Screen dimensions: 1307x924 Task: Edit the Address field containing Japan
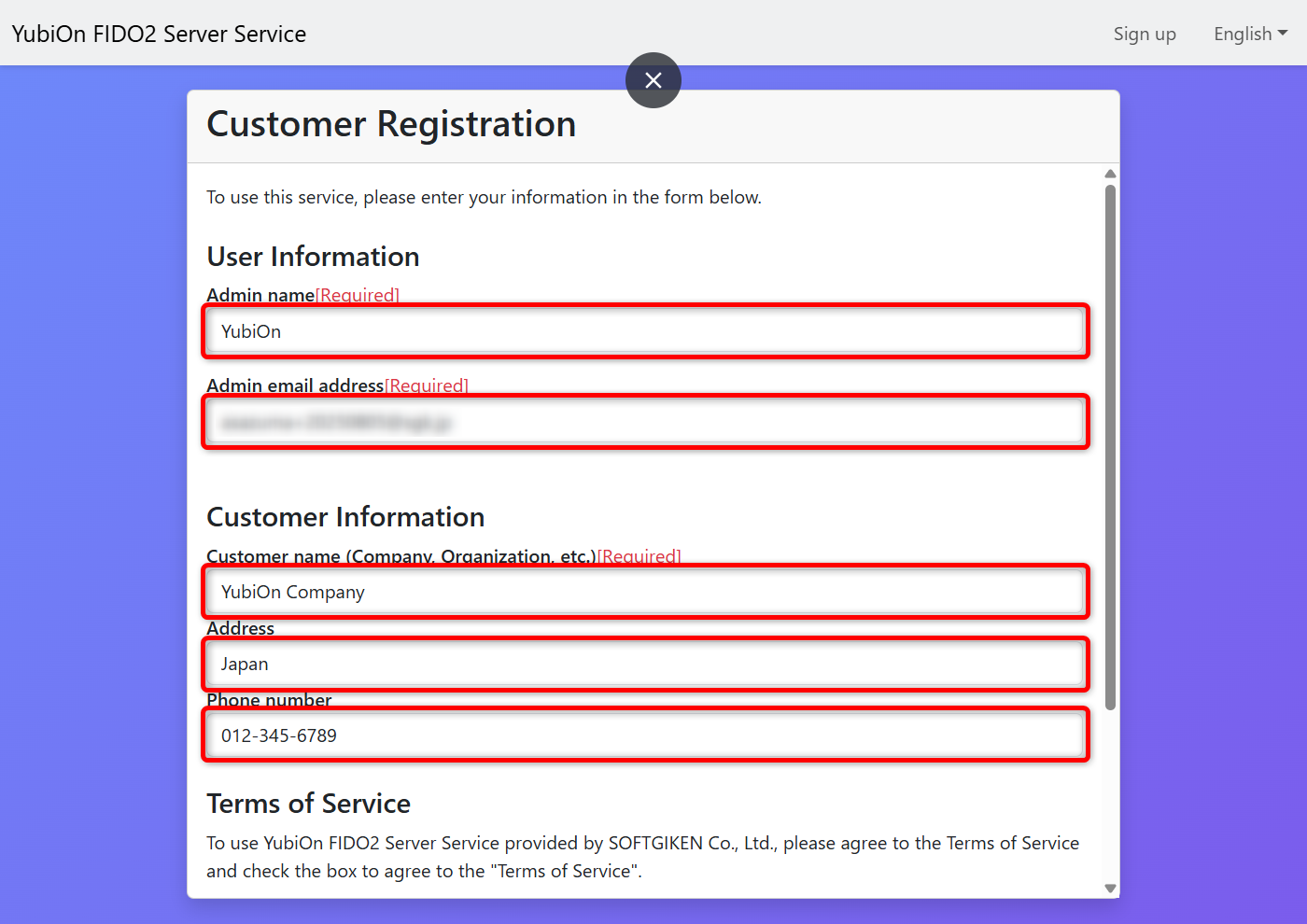click(x=645, y=664)
